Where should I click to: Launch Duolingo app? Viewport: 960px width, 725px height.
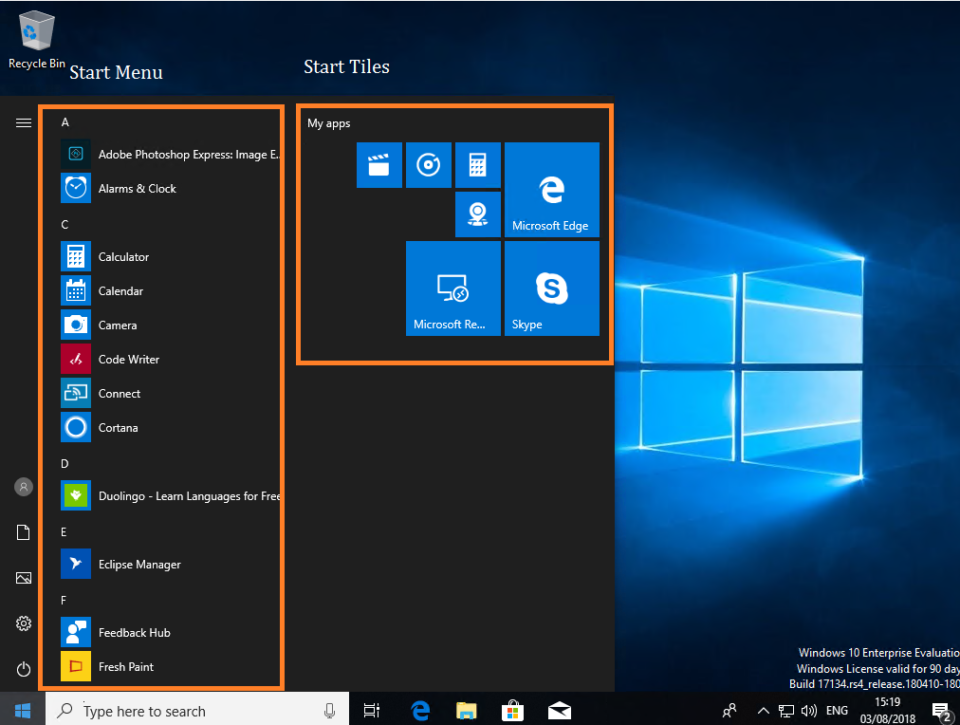170,496
